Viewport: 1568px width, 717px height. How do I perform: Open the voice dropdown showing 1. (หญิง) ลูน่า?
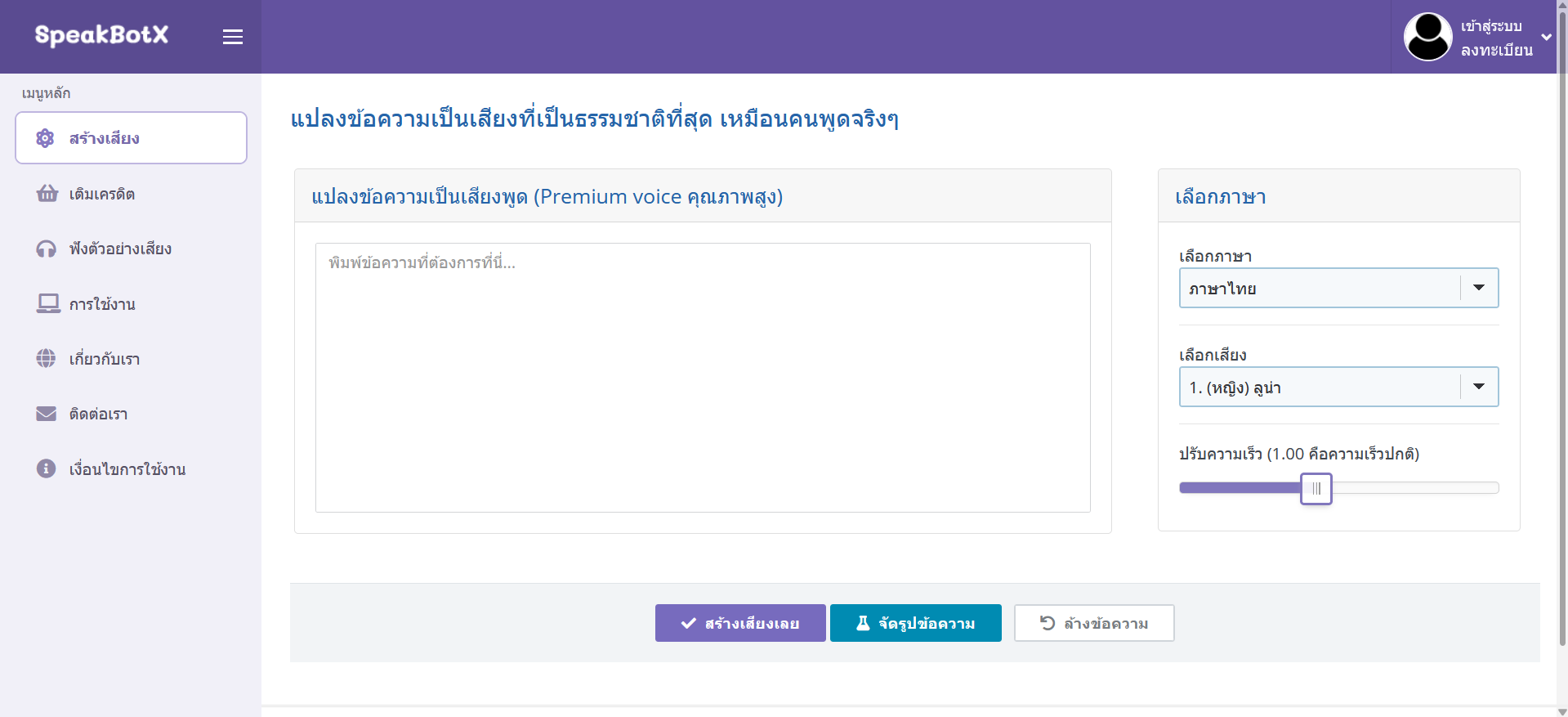[1338, 387]
